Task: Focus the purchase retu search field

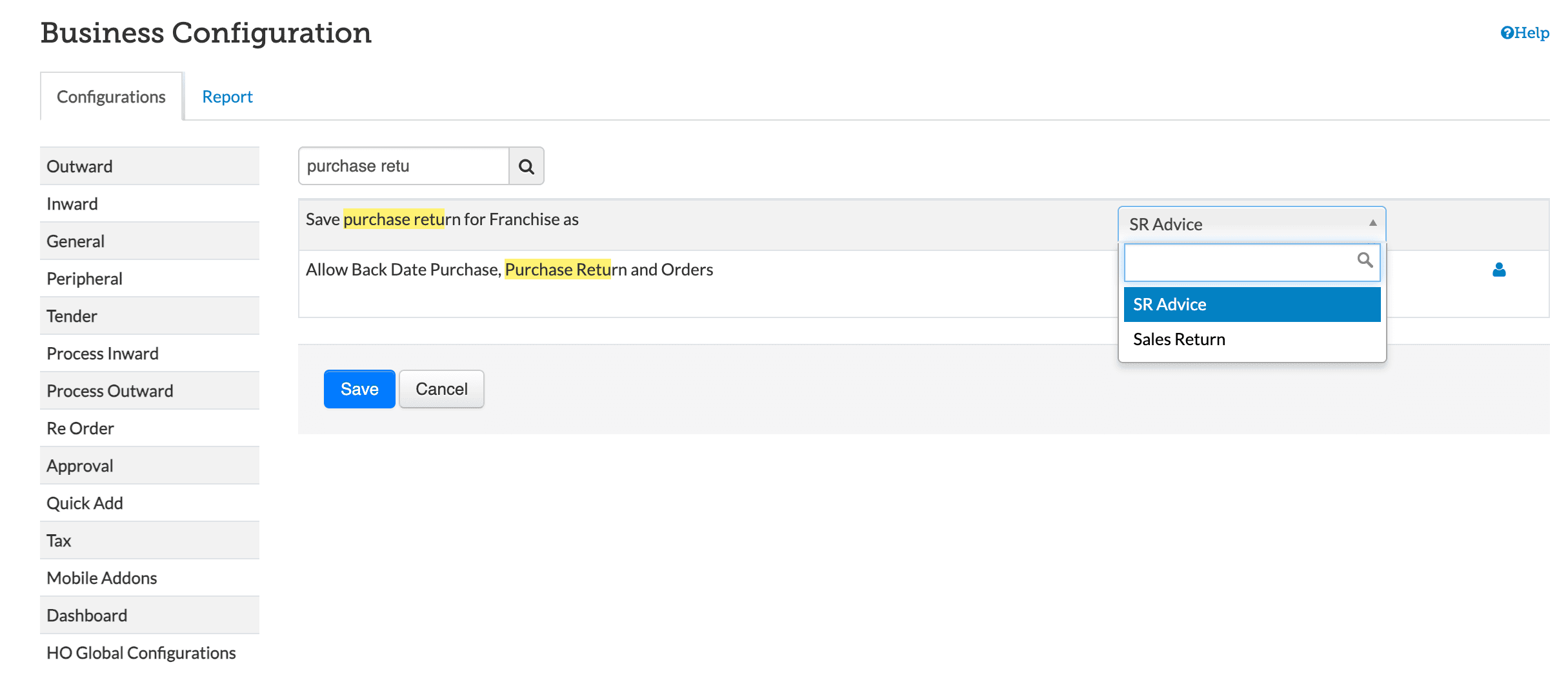Action: click(x=404, y=166)
